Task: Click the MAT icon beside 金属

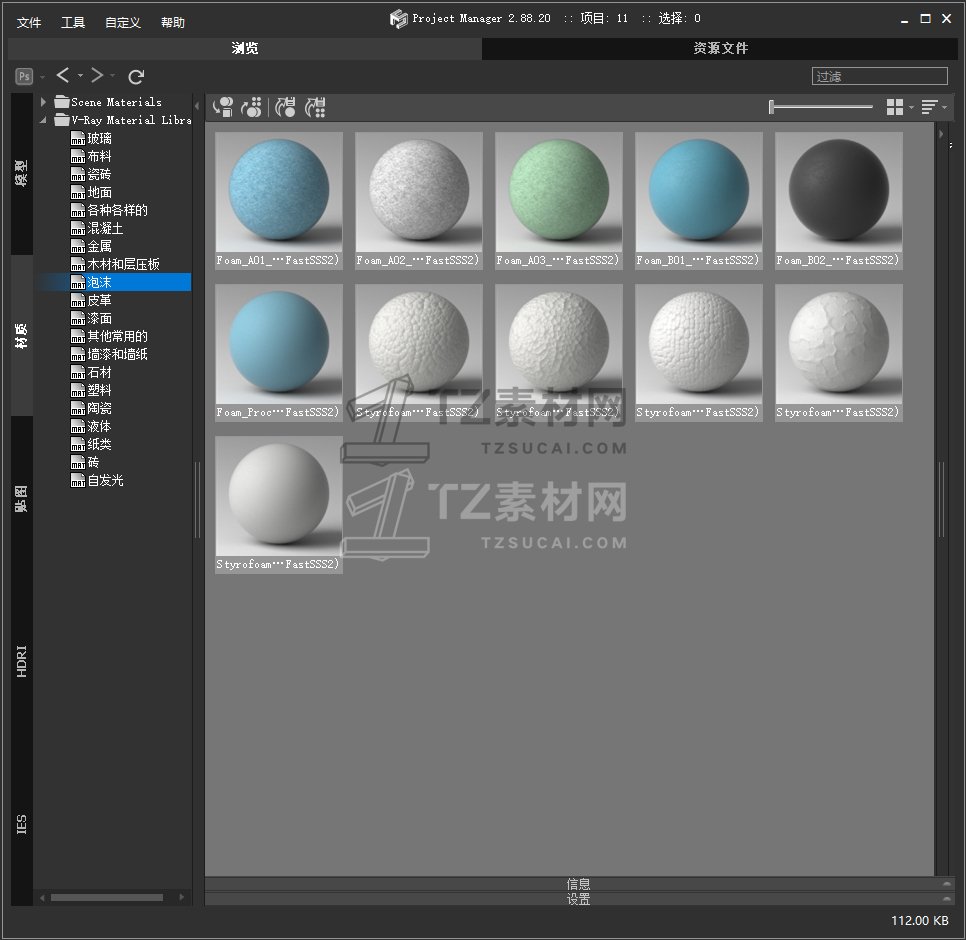Action: click(78, 246)
